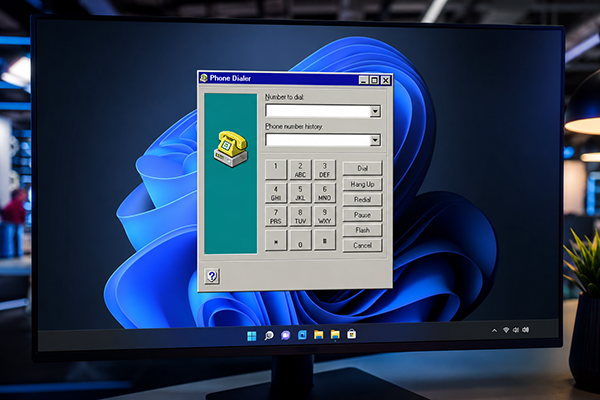Click the Cancel button
The height and width of the screenshot is (400, 600).
coord(362,245)
